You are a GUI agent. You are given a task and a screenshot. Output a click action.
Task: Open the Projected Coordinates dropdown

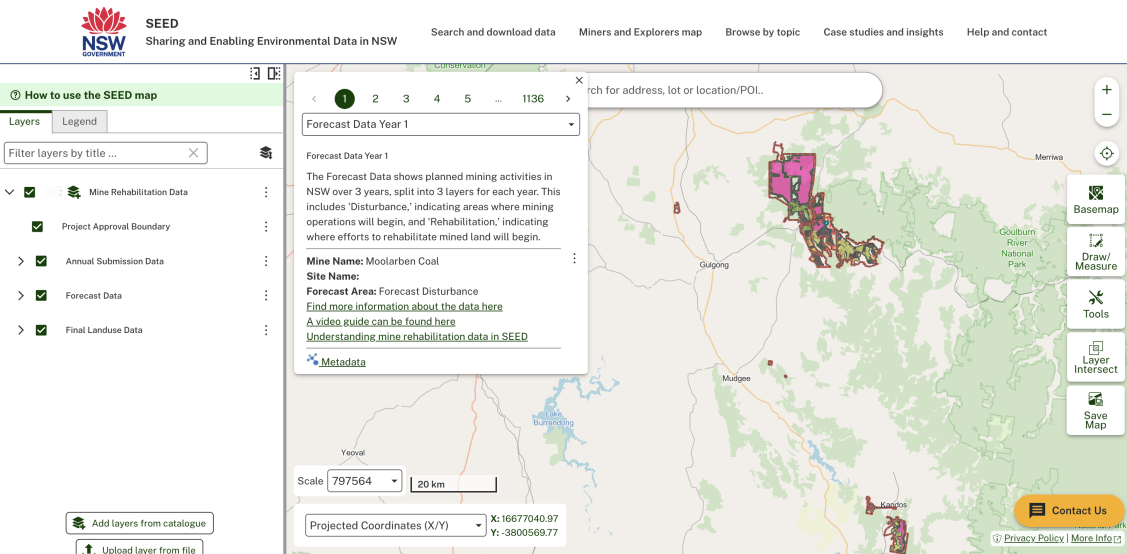pos(396,525)
